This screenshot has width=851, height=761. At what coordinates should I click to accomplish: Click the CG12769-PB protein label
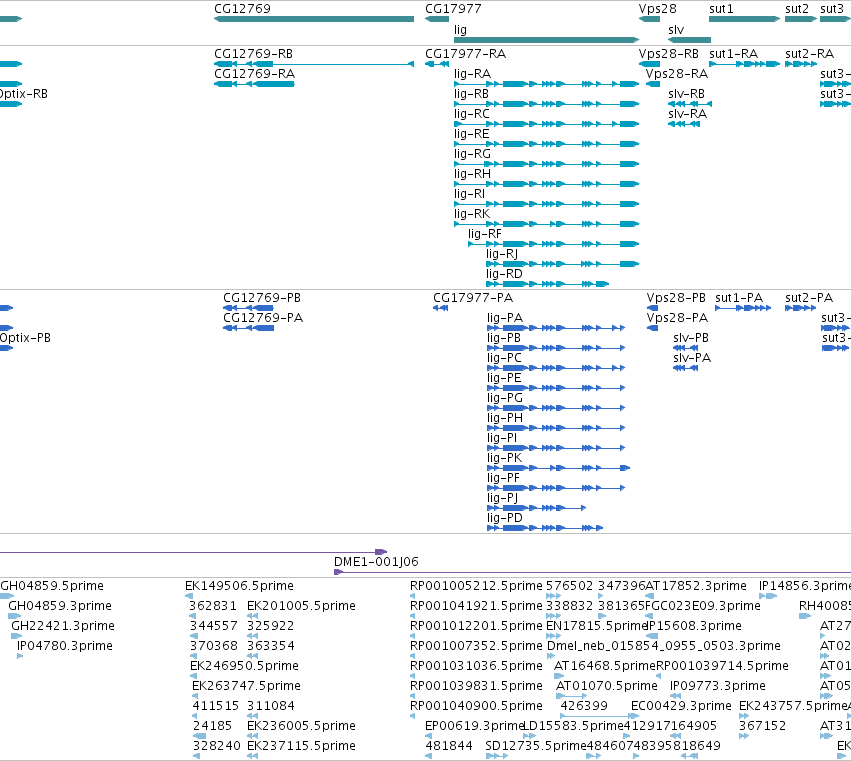[262, 298]
